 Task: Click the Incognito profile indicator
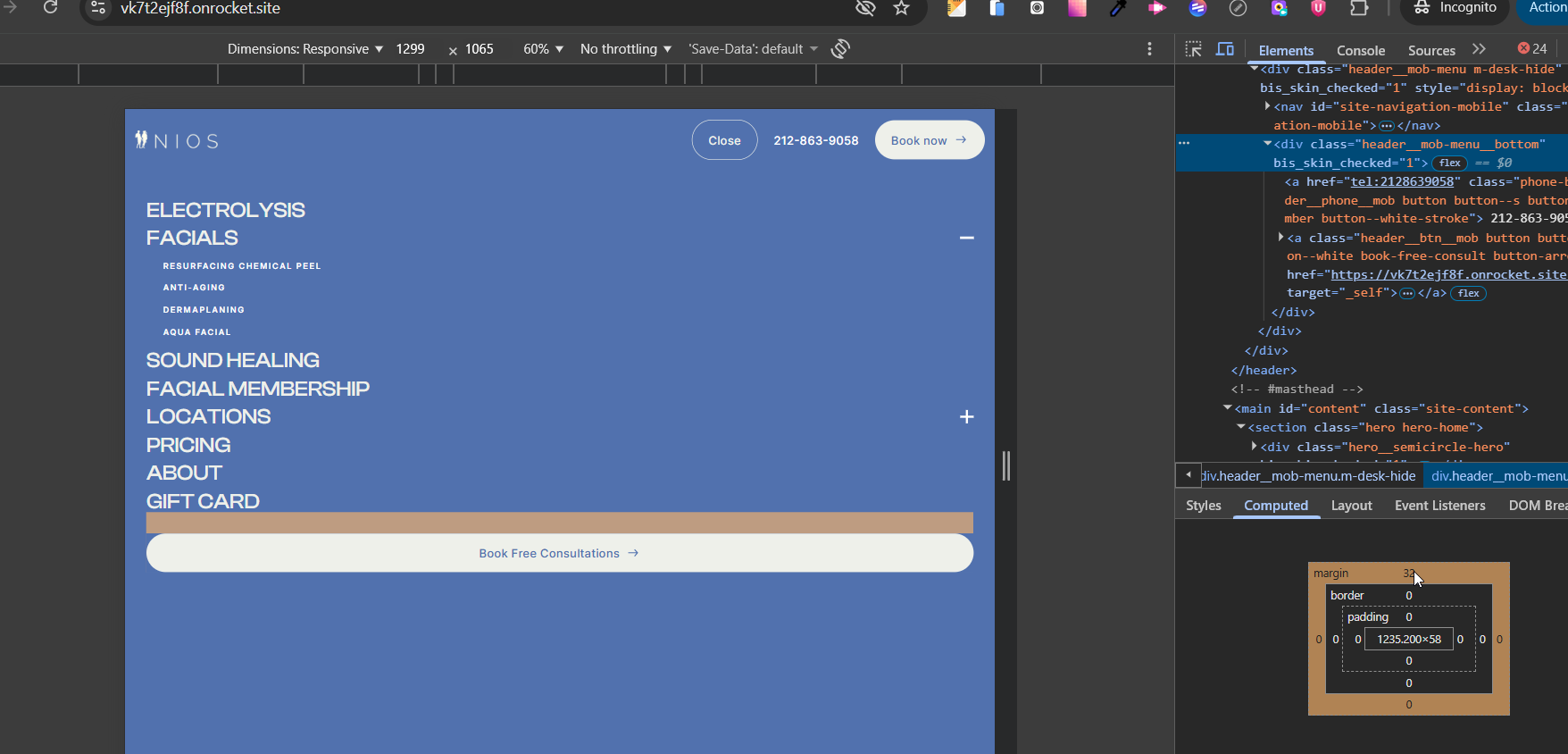pos(1455,8)
